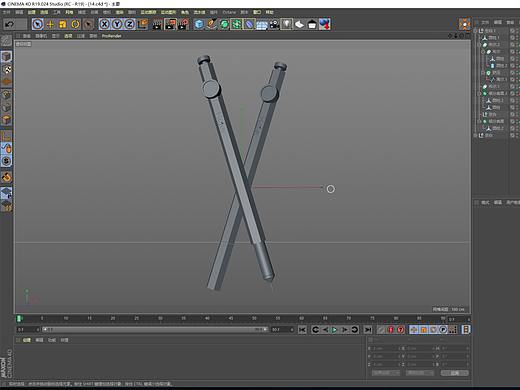Viewport: 520px width, 390px height.
Task: Toggle X axis lock button
Action: pyautogui.click(x=104, y=24)
